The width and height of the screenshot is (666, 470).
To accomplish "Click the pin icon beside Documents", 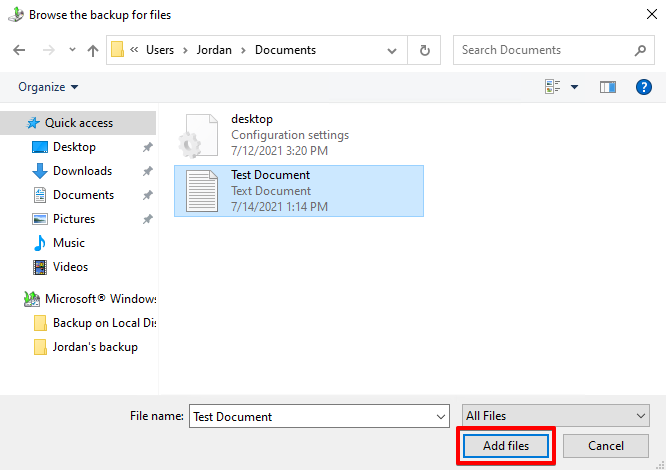I will (x=147, y=195).
